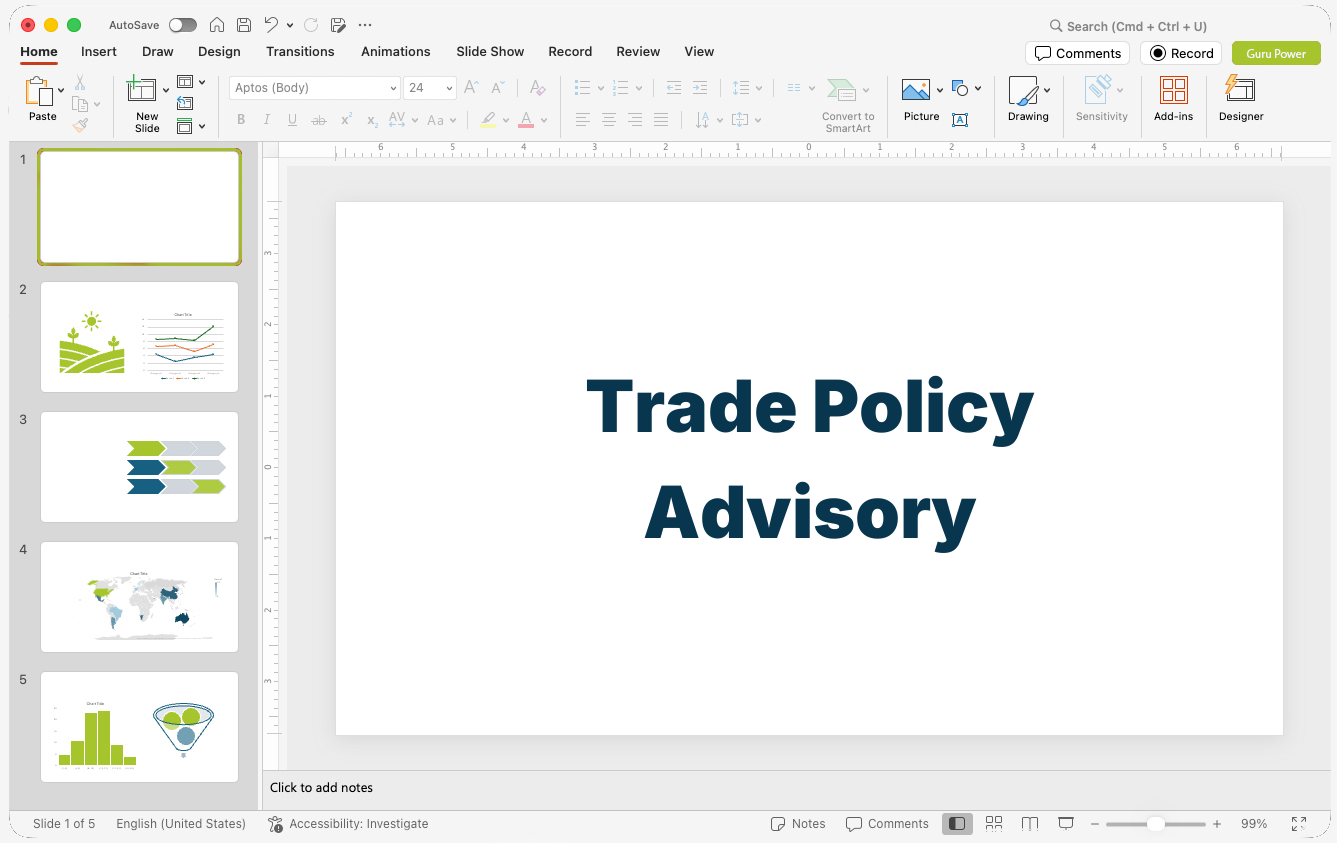Click the Record button at top right
This screenshot has width=1337, height=843.
(x=1181, y=53)
